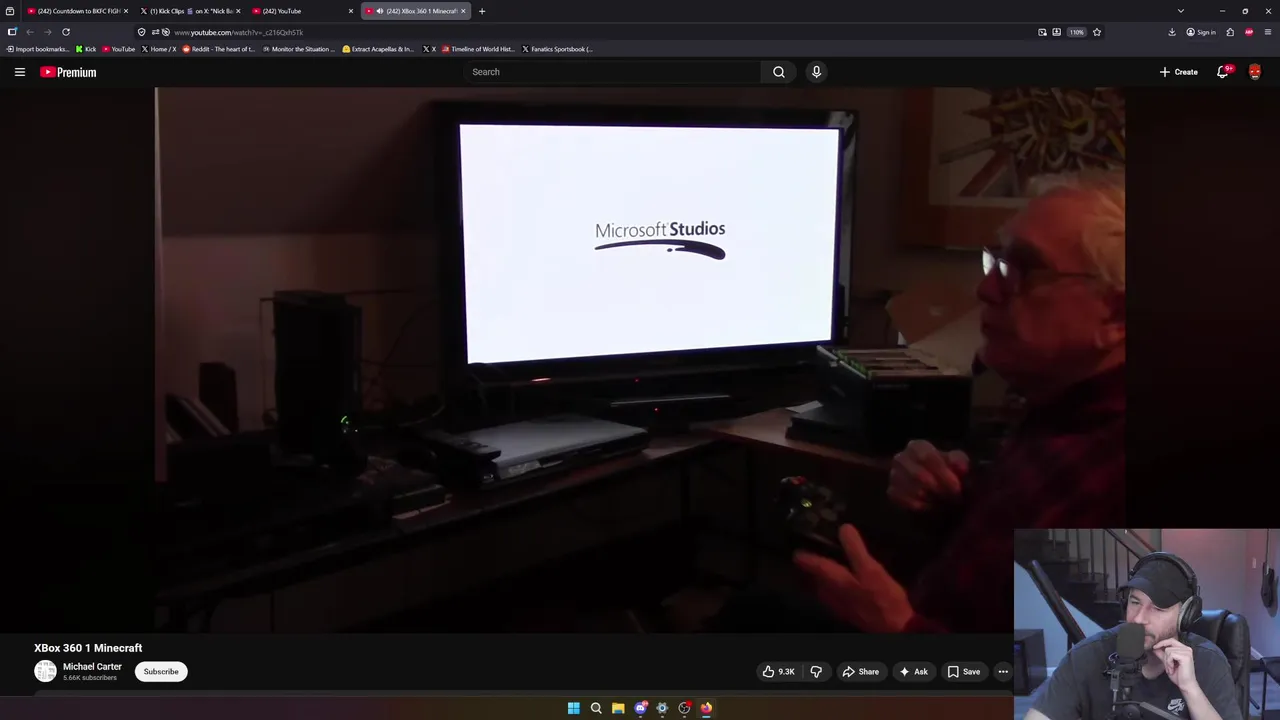Image resolution: width=1280 pixels, height=720 pixels.
Task: Open the YouTube account avatar menu
Action: click(1255, 72)
